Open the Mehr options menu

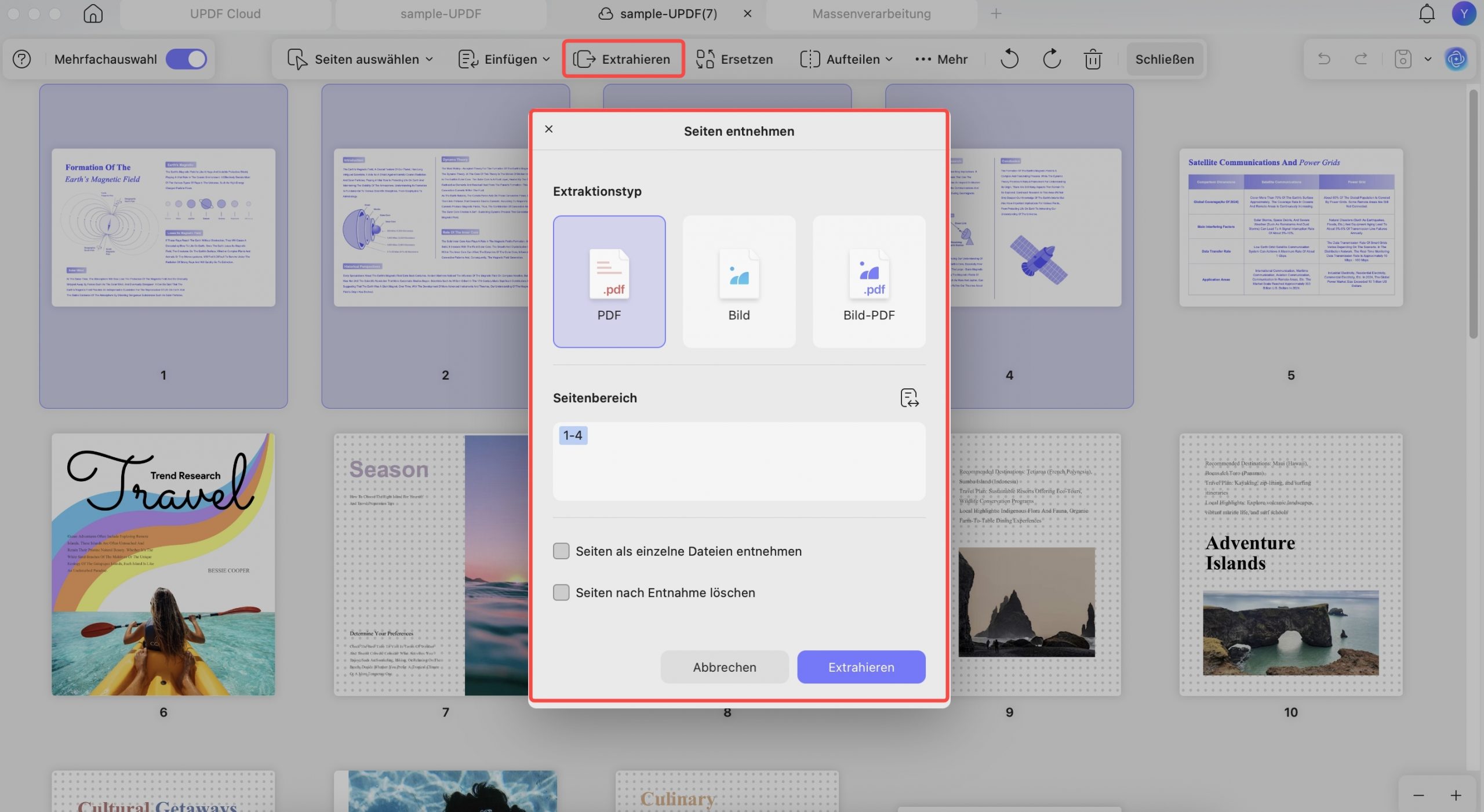941,59
